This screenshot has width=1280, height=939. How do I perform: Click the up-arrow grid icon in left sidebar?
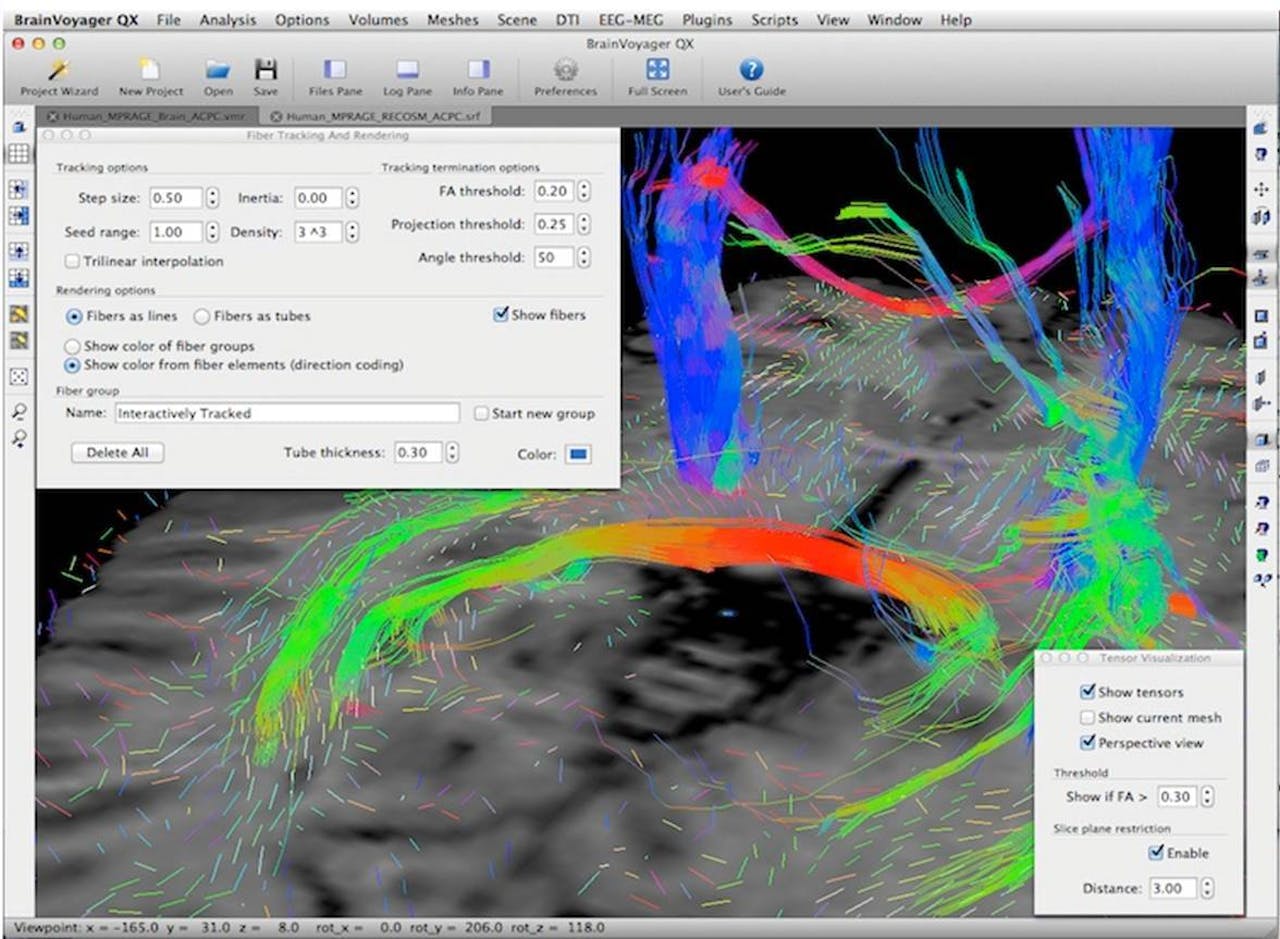pos(18,251)
